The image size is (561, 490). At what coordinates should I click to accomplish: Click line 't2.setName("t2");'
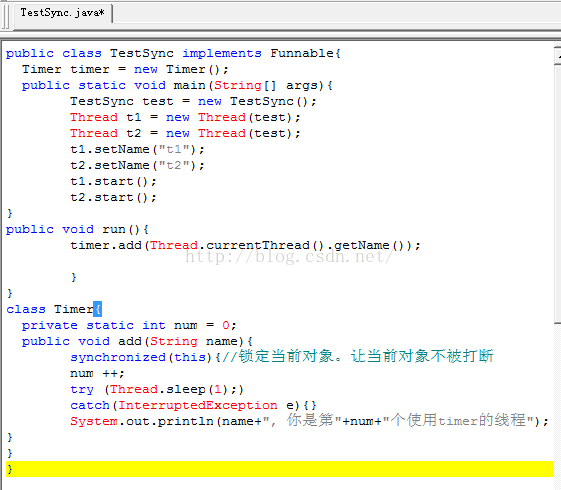[x=137, y=166]
